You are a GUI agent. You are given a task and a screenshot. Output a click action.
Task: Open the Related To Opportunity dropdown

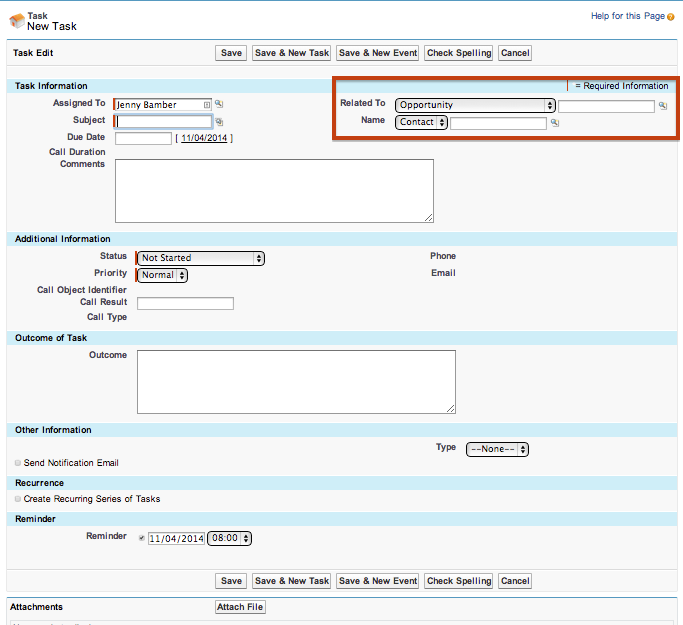pos(475,105)
